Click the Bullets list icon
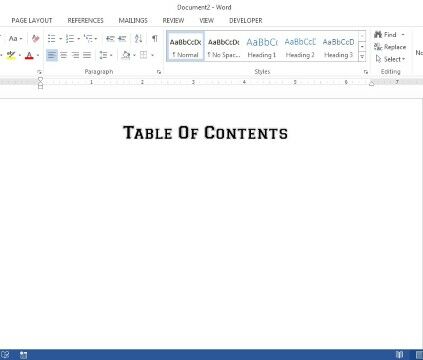Screen dimensions: 423x360 coord(51,39)
